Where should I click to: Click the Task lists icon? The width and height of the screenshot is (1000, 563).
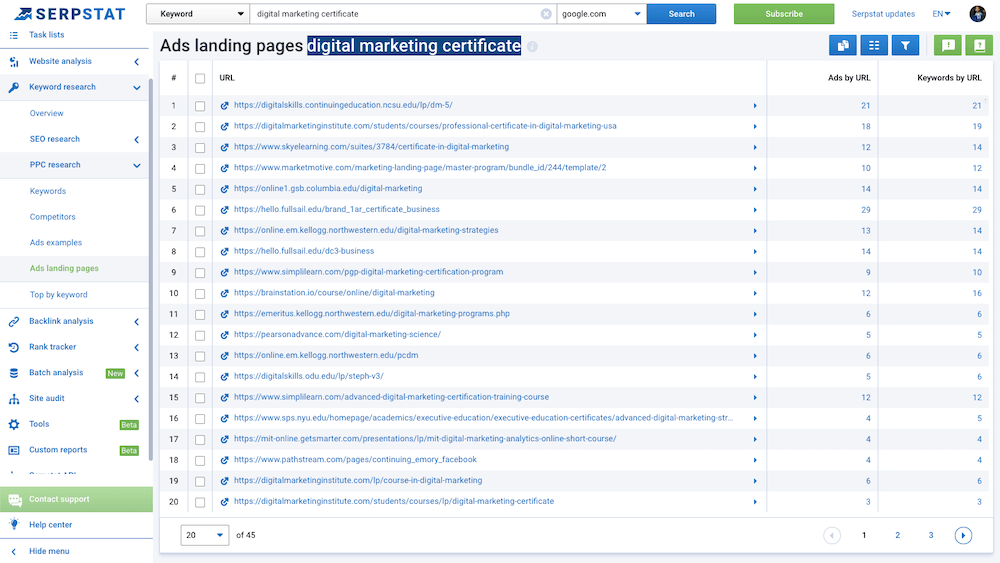point(14,35)
